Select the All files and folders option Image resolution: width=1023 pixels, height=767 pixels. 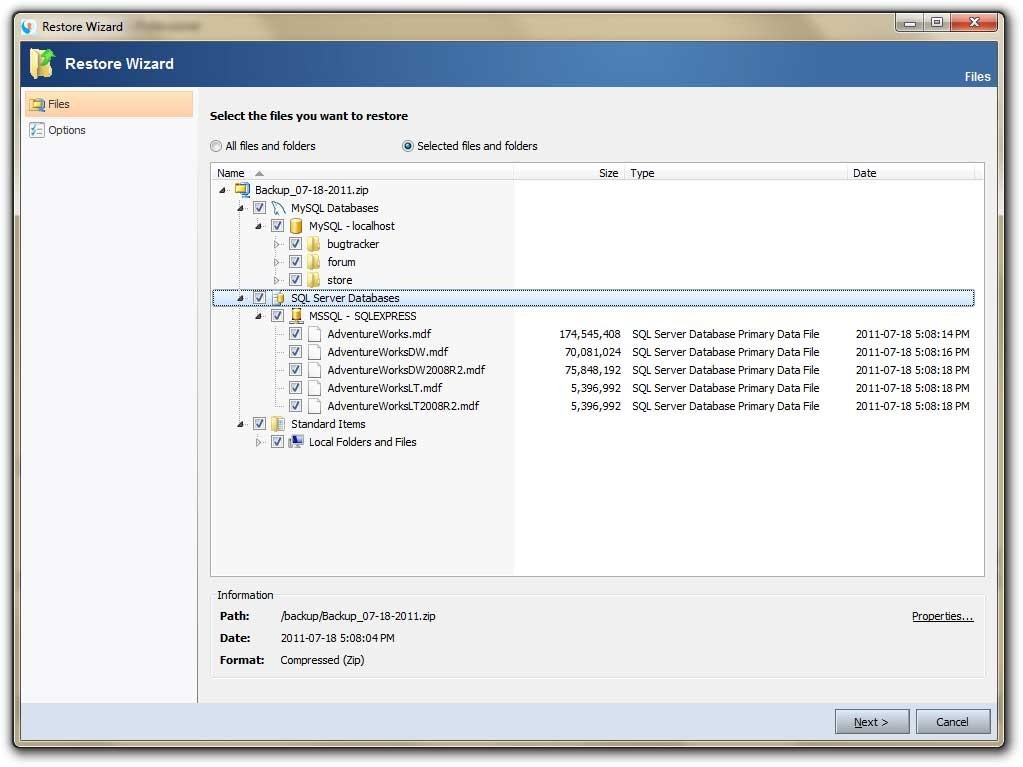(216, 145)
